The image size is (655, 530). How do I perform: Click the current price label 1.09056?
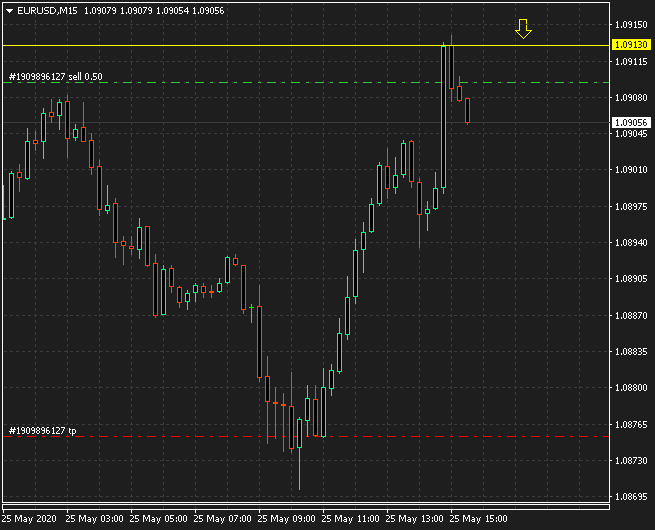[x=631, y=122]
